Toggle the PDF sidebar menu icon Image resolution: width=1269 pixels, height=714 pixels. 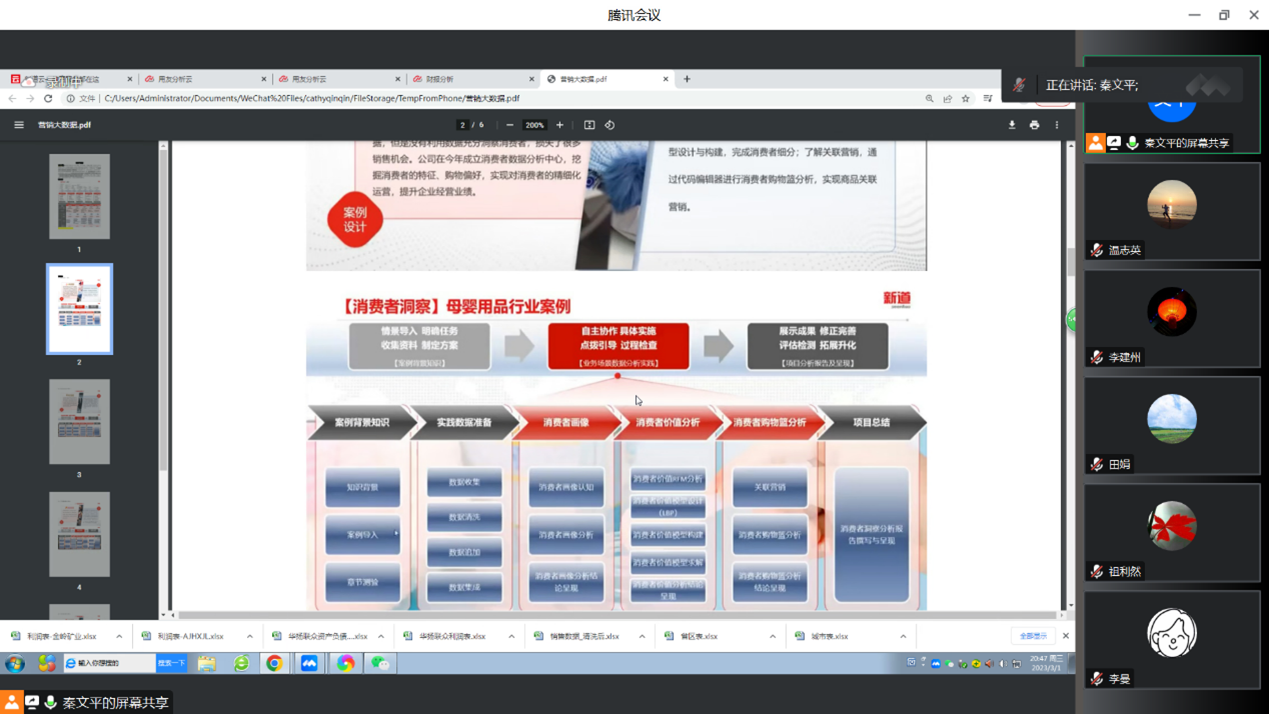tap(19, 125)
